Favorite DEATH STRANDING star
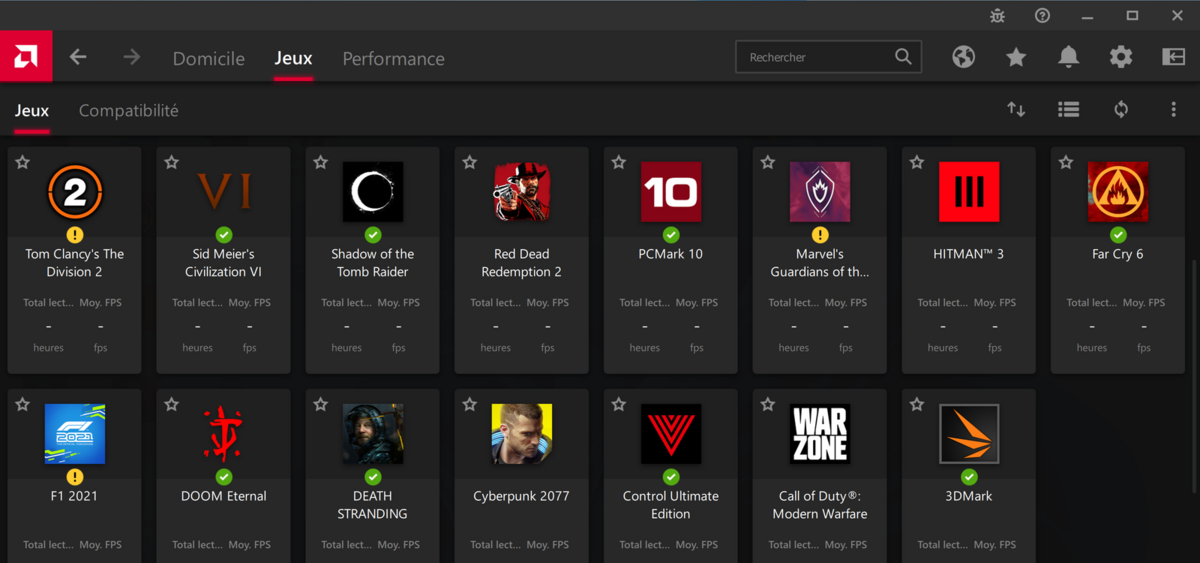Viewport: 1200px width, 563px height. (x=321, y=405)
